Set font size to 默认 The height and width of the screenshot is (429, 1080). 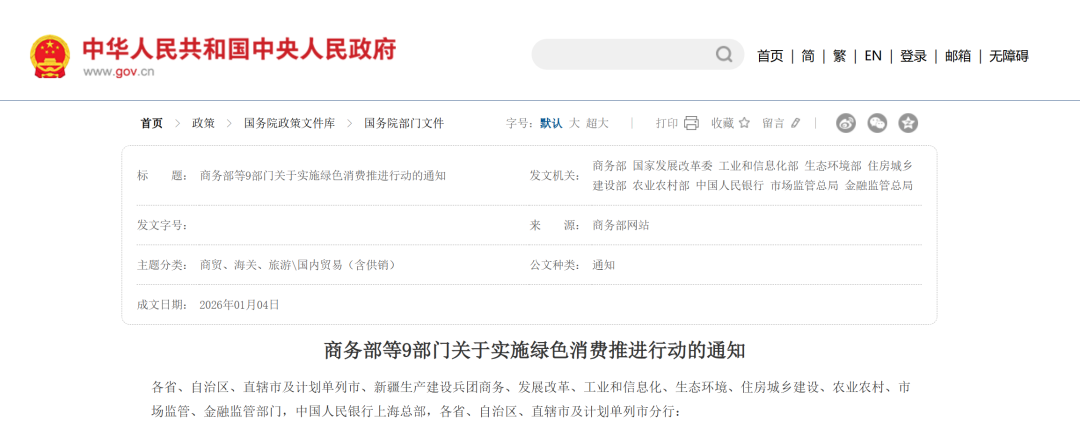pyautogui.click(x=551, y=123)
